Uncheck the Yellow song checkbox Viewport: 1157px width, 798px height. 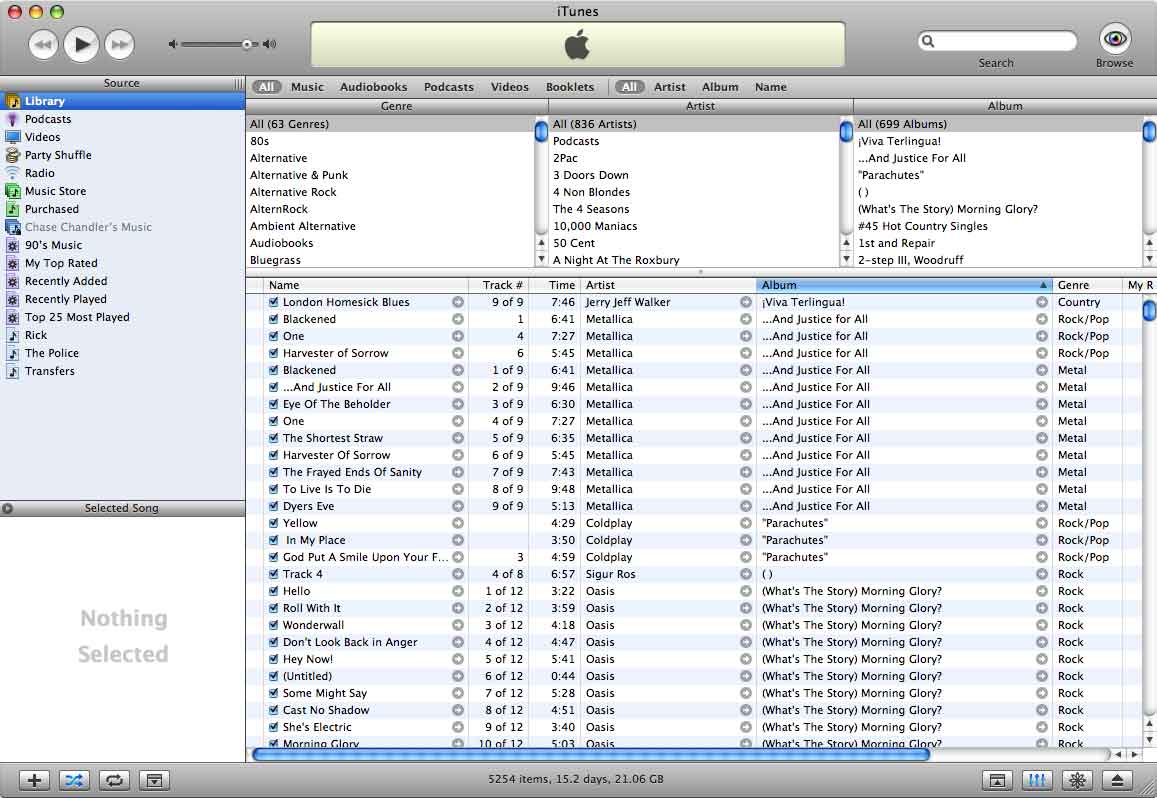(x=274, y=523)
